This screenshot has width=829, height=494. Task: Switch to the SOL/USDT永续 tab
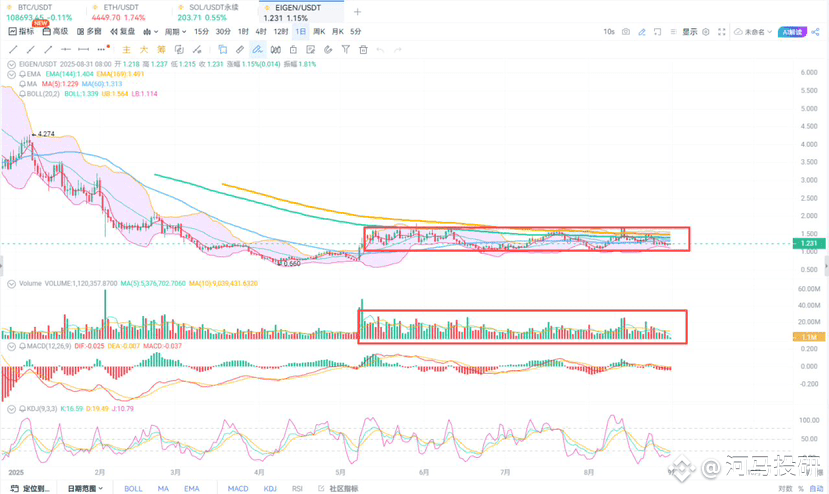(209, 12)
